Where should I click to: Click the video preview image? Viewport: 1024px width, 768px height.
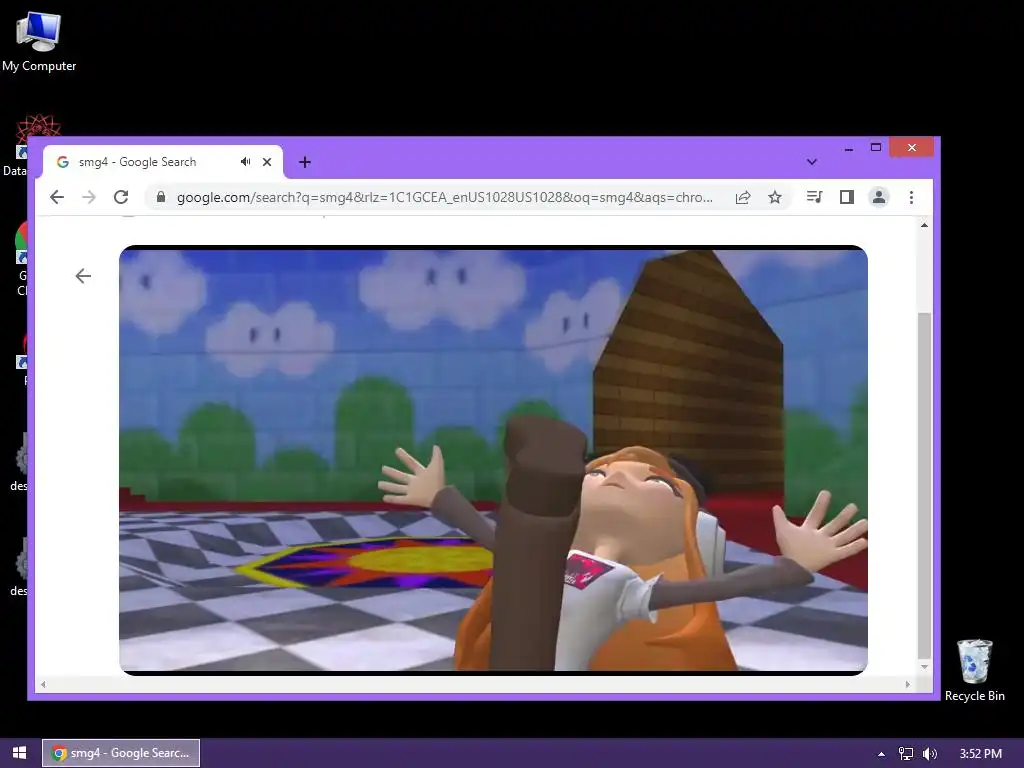[x=493, y=460]
